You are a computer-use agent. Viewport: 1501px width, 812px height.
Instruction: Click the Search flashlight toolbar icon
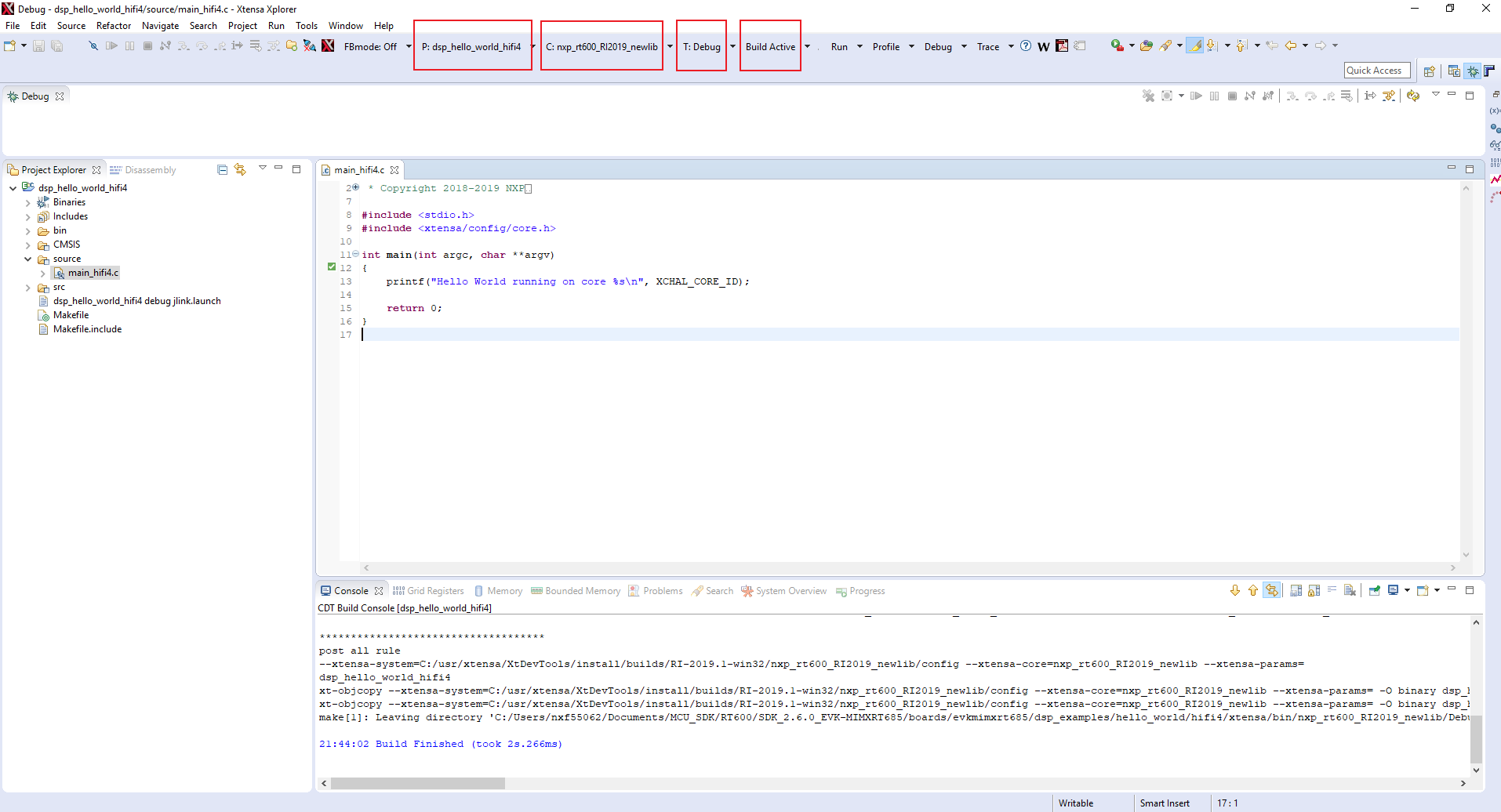tap(1166, 46)
